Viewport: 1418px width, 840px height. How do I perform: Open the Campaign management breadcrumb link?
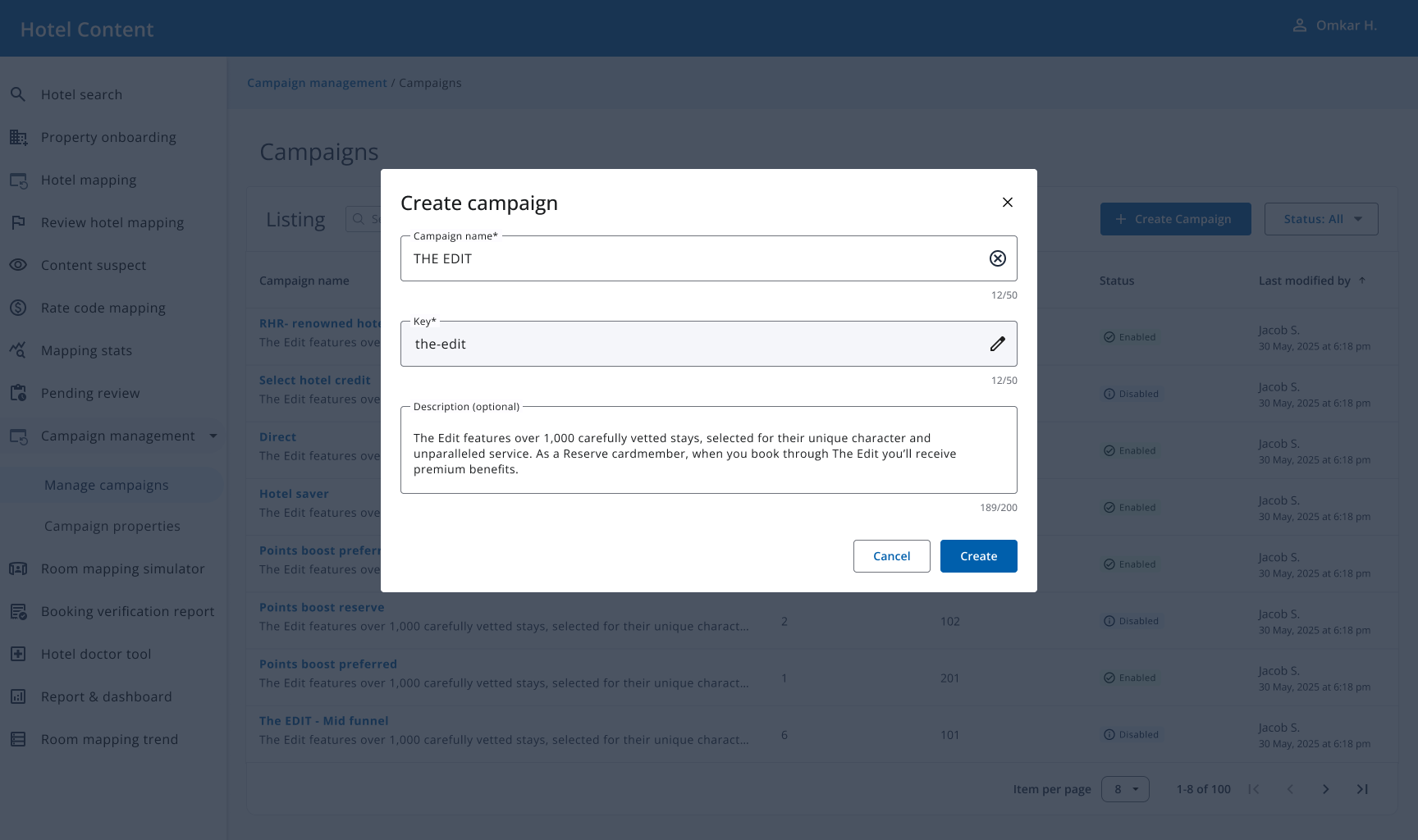coord(317,83)
